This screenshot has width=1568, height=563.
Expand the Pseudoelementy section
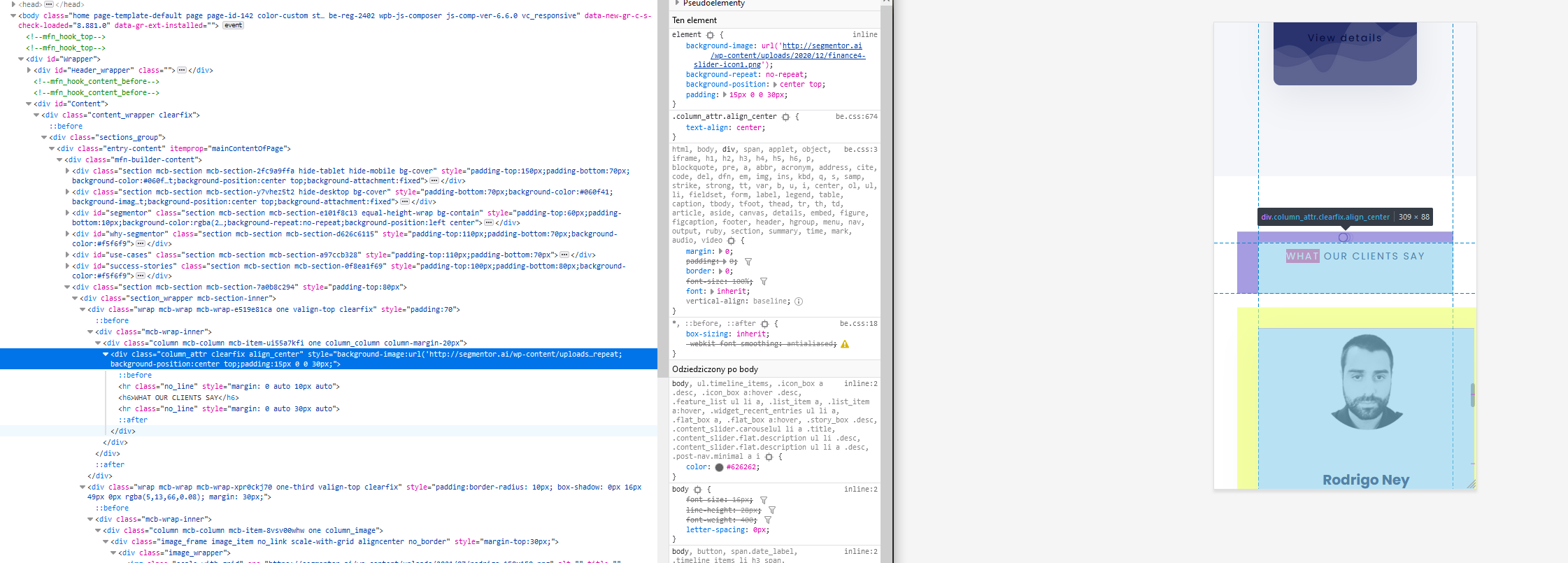677,3
